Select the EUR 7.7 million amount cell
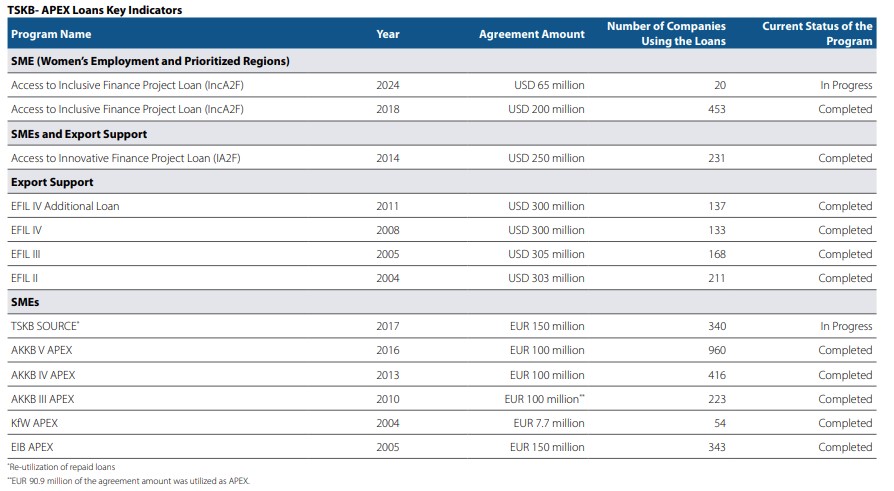The image size is (894, 491). pos(548,423)
